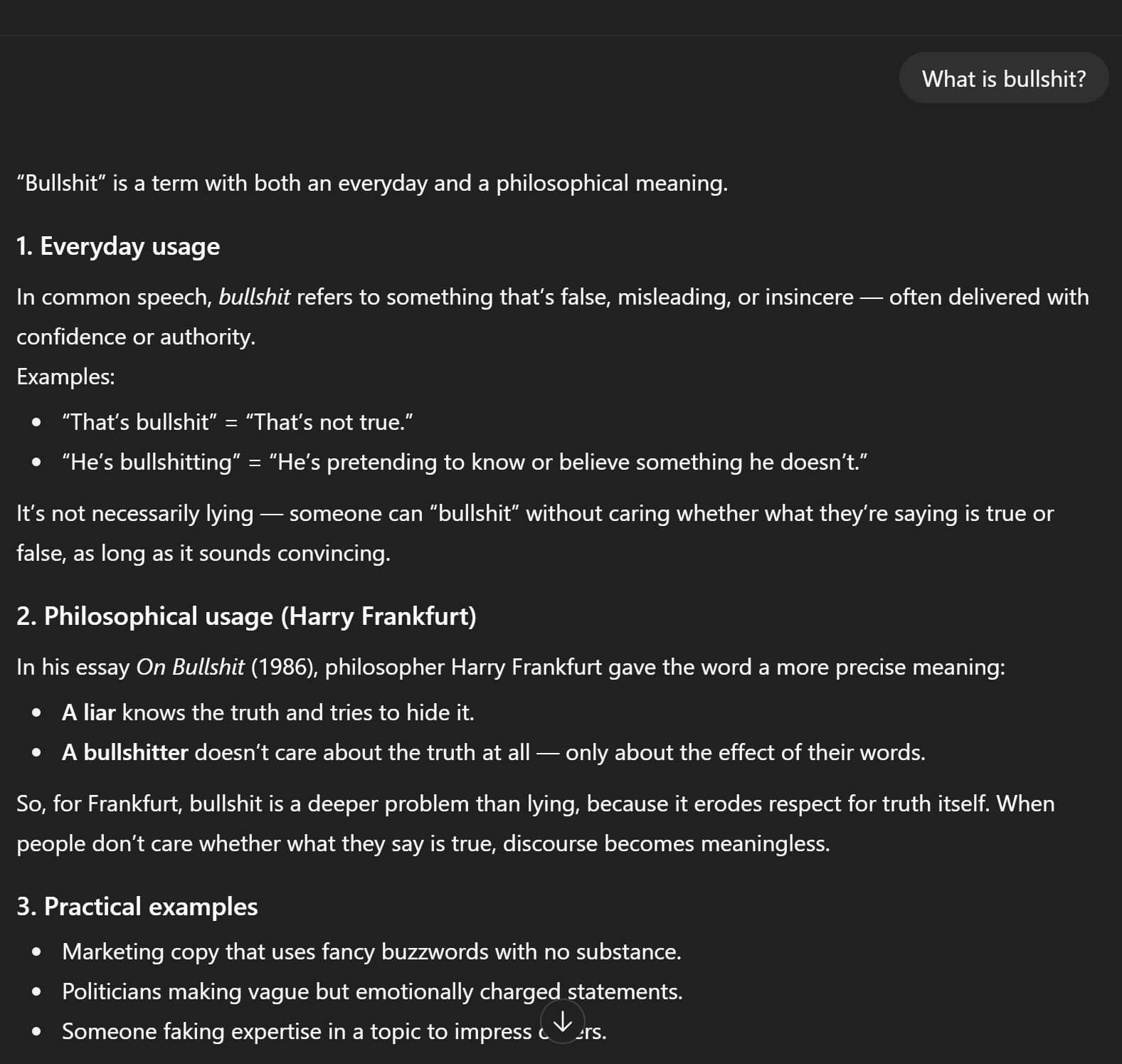
Task: Click the year "(1986)" in the essay sentence
Action: pyautogui.click(x=284, y=668)
